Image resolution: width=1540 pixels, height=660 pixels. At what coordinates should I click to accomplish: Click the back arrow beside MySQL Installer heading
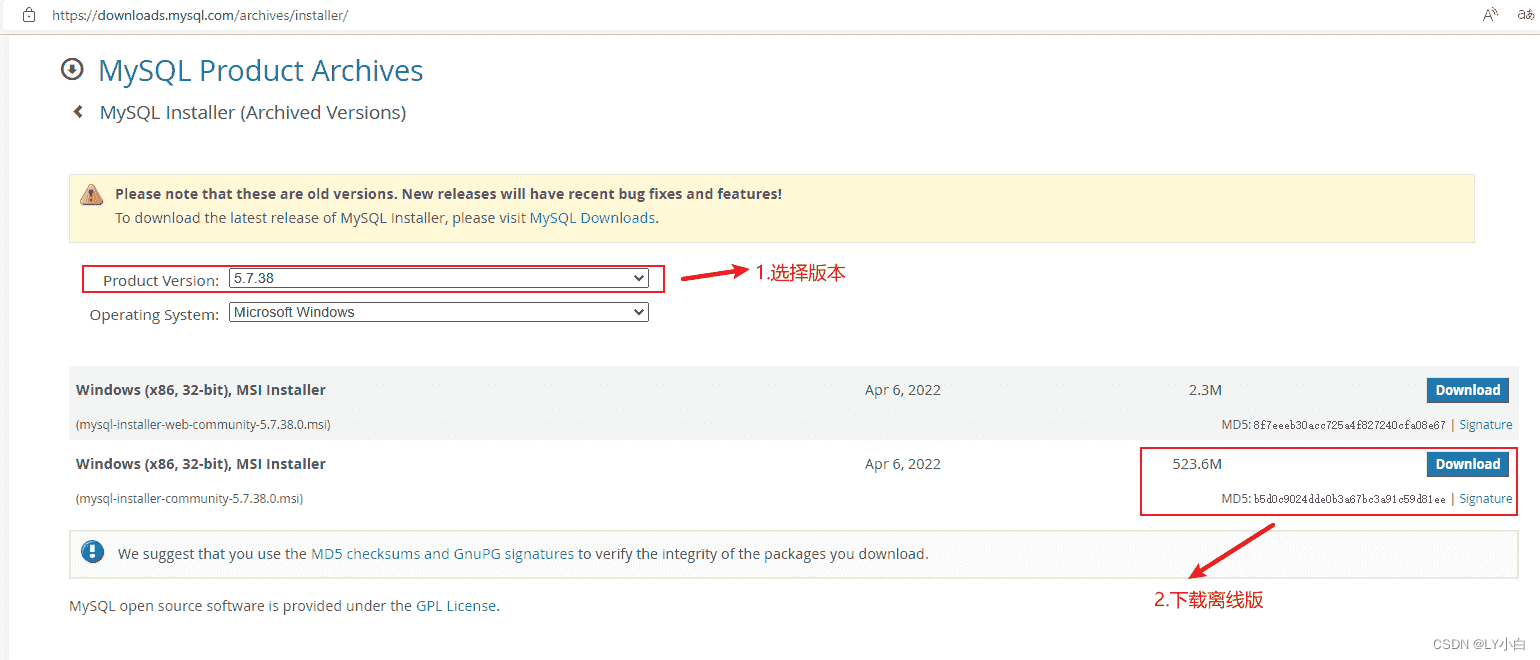78,112
